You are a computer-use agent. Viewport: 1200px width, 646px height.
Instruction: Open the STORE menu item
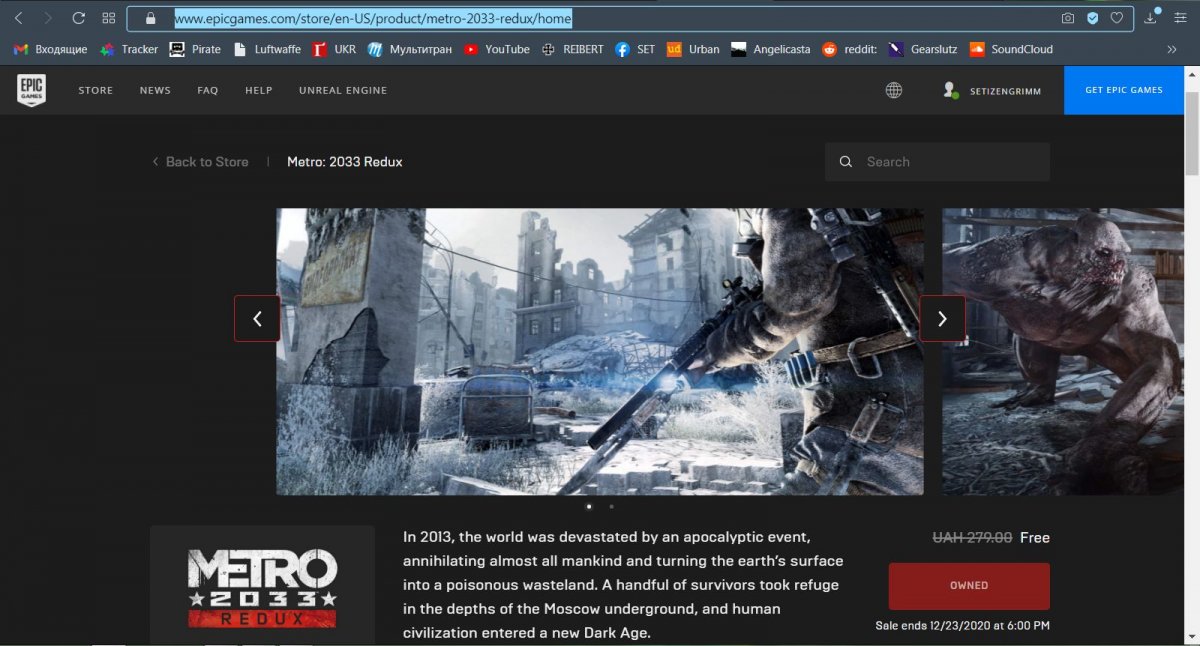[96, 91]
